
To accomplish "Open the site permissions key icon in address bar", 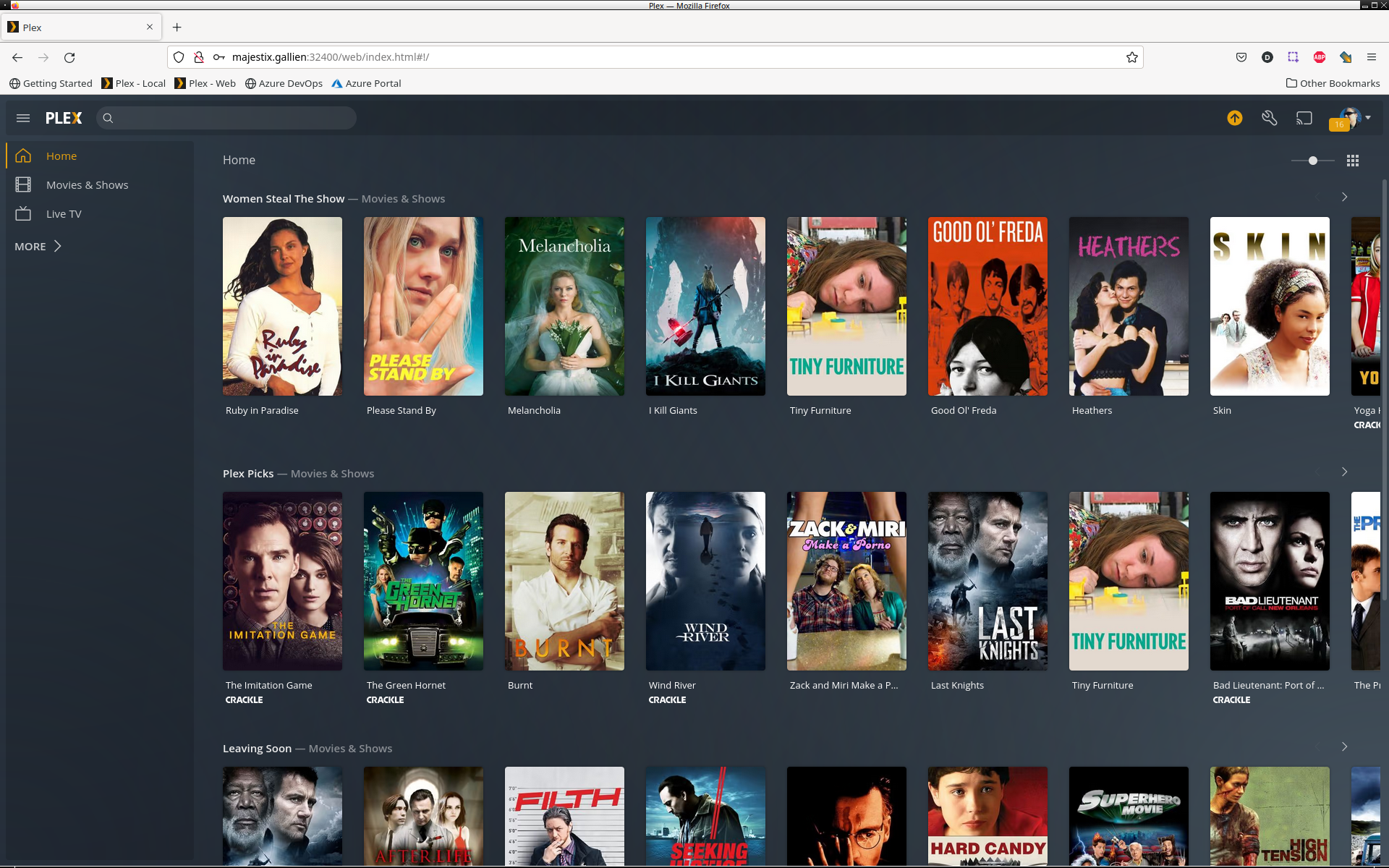I will pos(218,57).
